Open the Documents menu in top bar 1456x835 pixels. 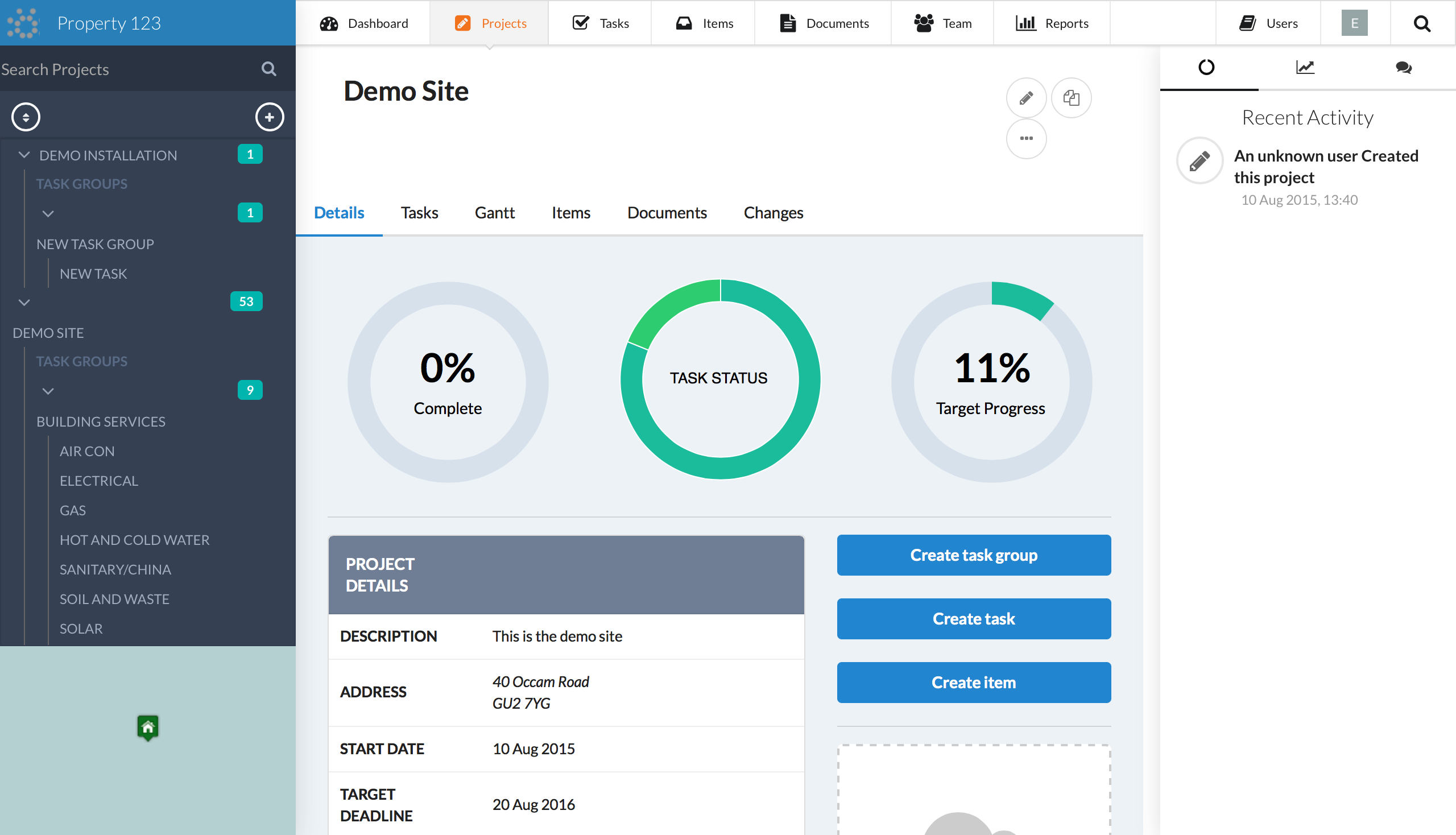coord(824,23)
